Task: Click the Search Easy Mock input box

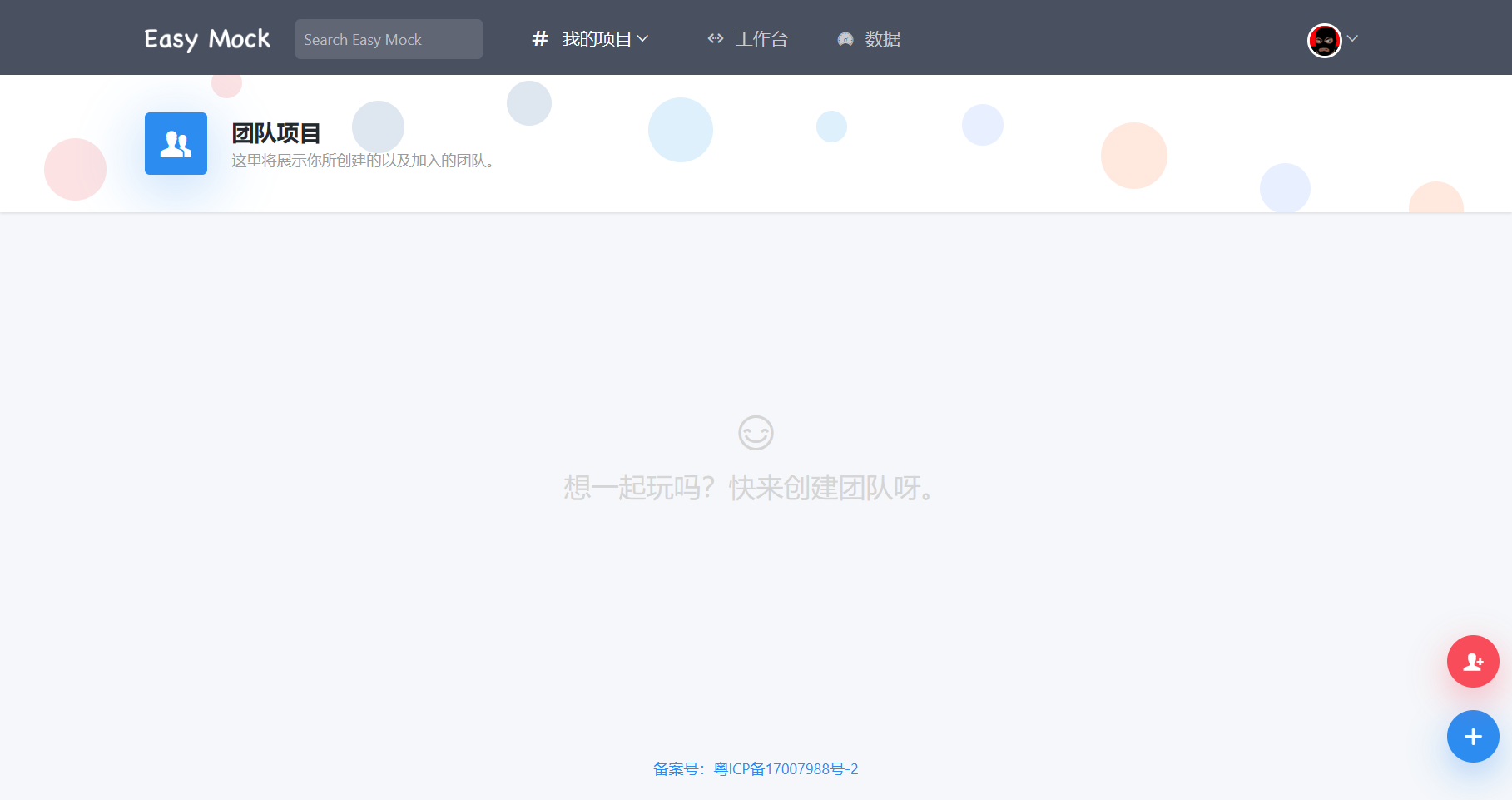Action: [388, 38]
